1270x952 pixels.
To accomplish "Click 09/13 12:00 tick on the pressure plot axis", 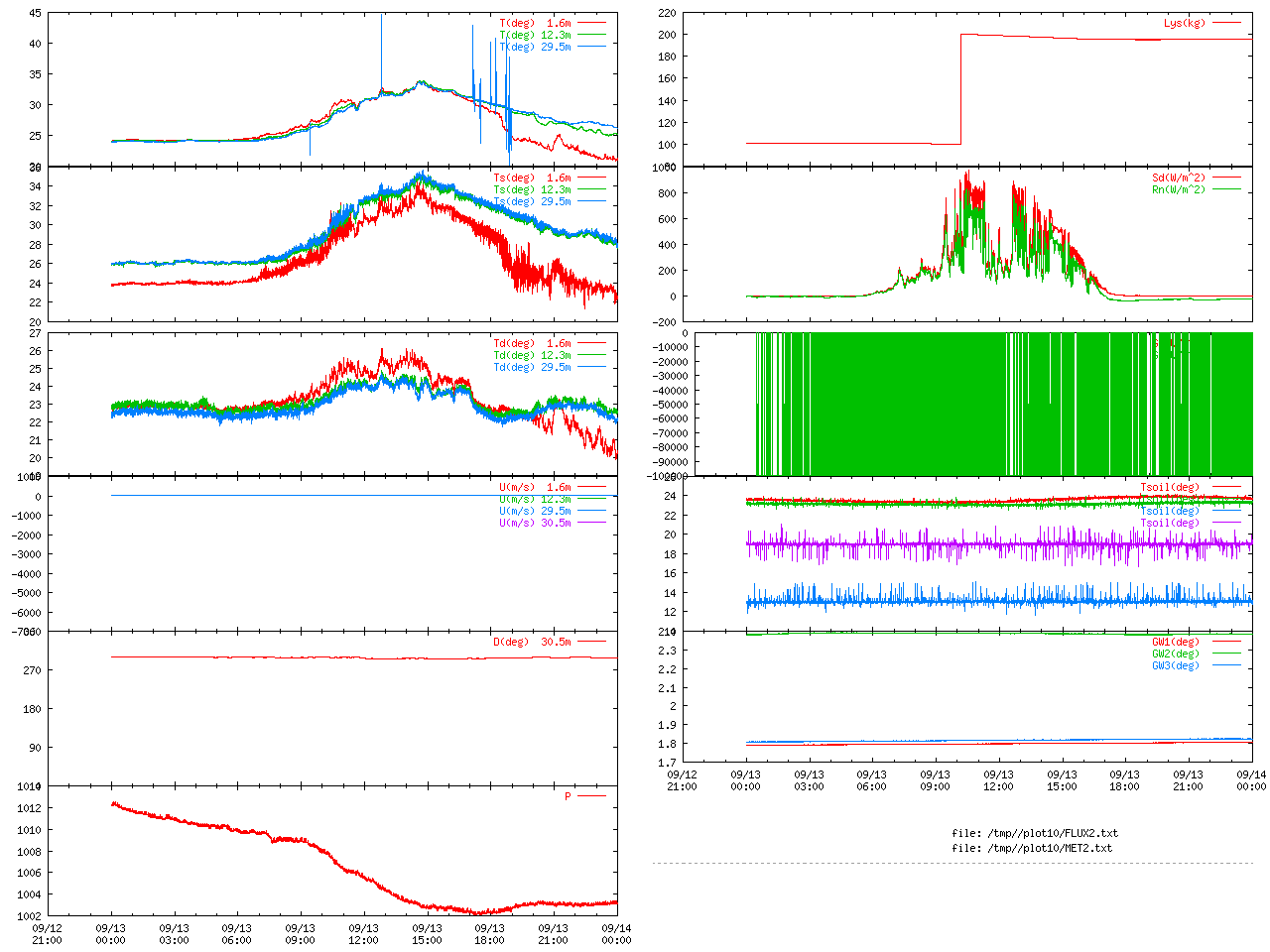I will pyautogui.click(x=363, y=934).
